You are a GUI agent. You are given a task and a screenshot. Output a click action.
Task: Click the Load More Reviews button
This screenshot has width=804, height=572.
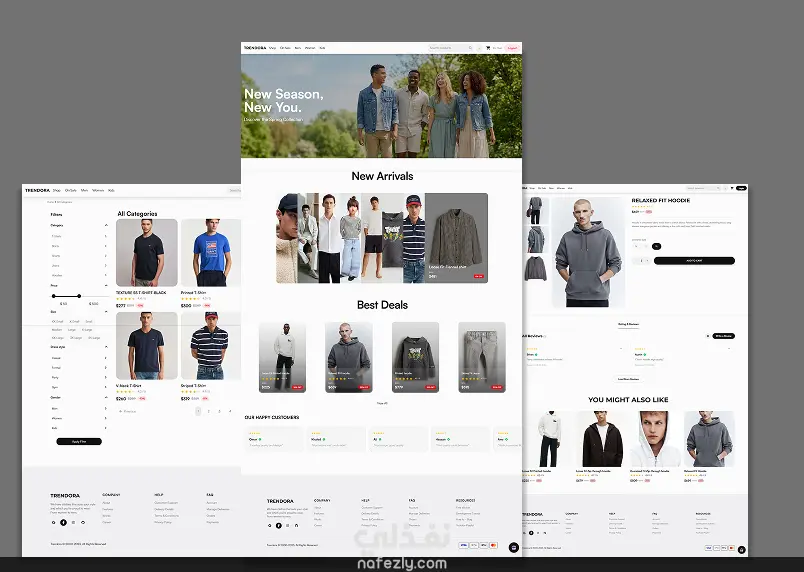pos(628,379)
